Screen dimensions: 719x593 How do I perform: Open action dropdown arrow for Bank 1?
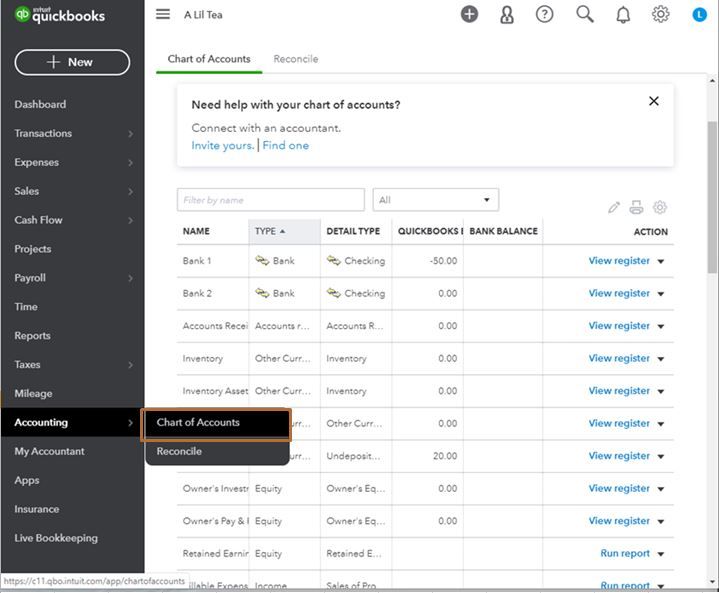tap(660, 261)
